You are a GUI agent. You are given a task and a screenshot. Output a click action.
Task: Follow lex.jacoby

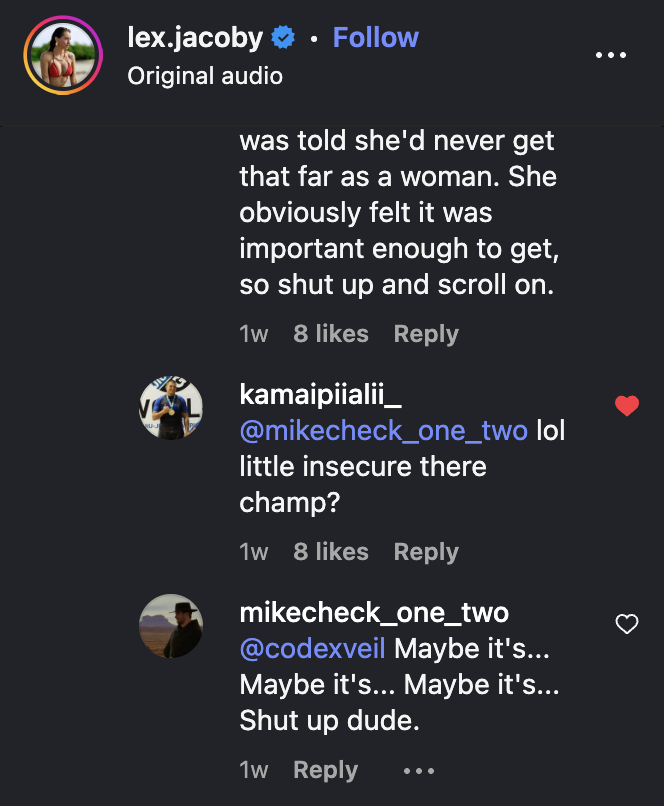click(x=375, y=38)
